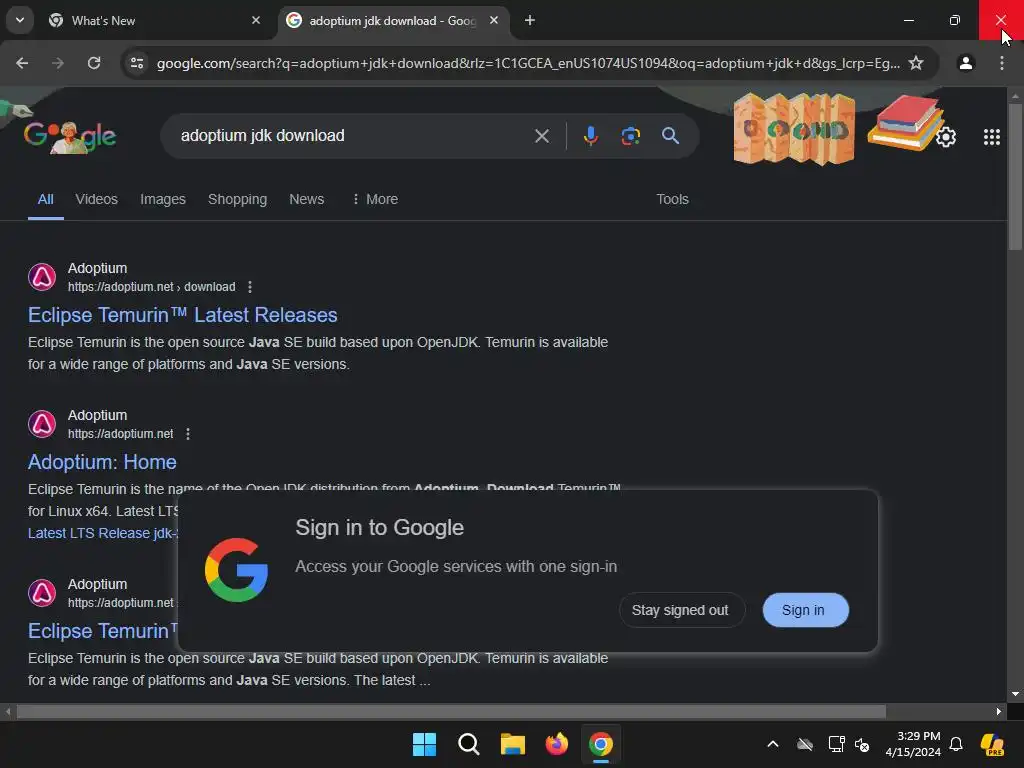Go forward to the next page
1024x768 pixels.
58,63
